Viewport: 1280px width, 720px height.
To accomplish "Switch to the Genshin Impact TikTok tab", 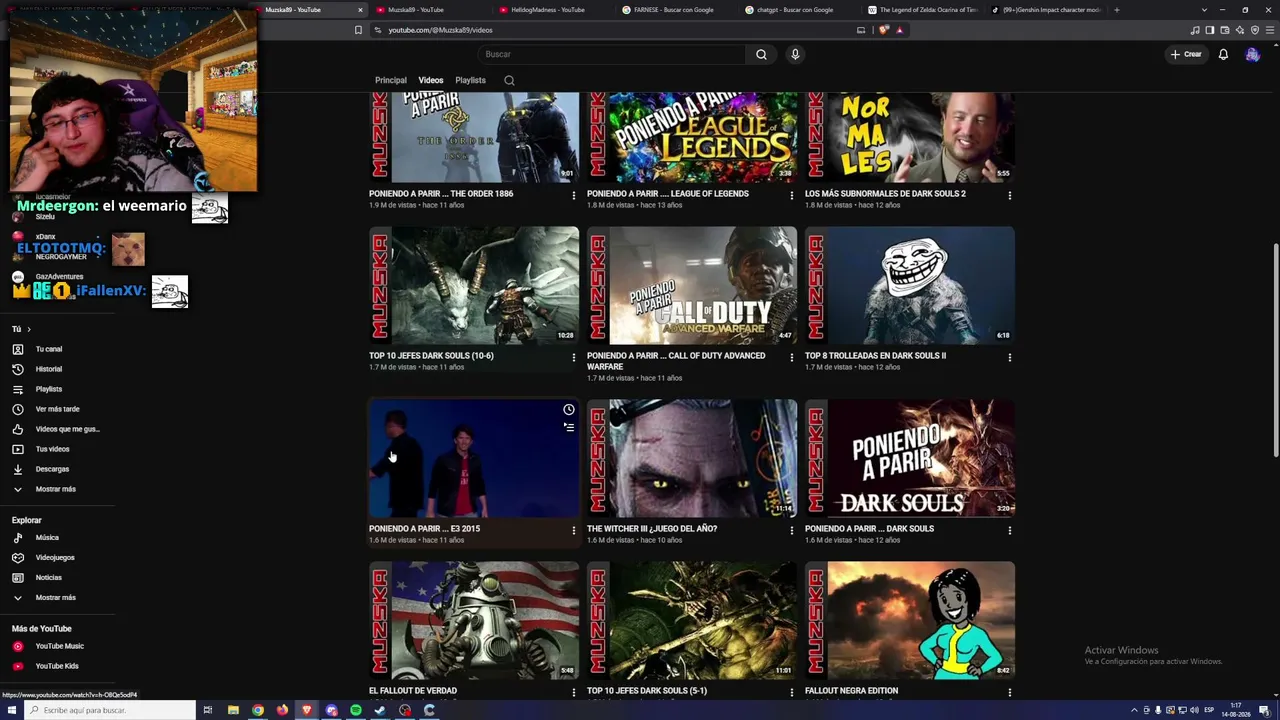I will click(1046, 10).
